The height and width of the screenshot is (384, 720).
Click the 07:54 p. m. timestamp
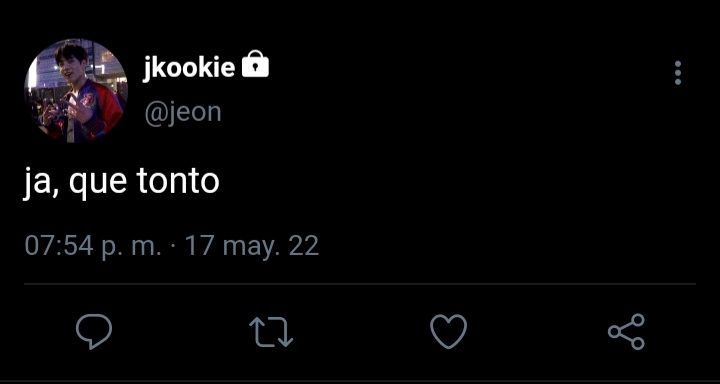coord(93,247)
